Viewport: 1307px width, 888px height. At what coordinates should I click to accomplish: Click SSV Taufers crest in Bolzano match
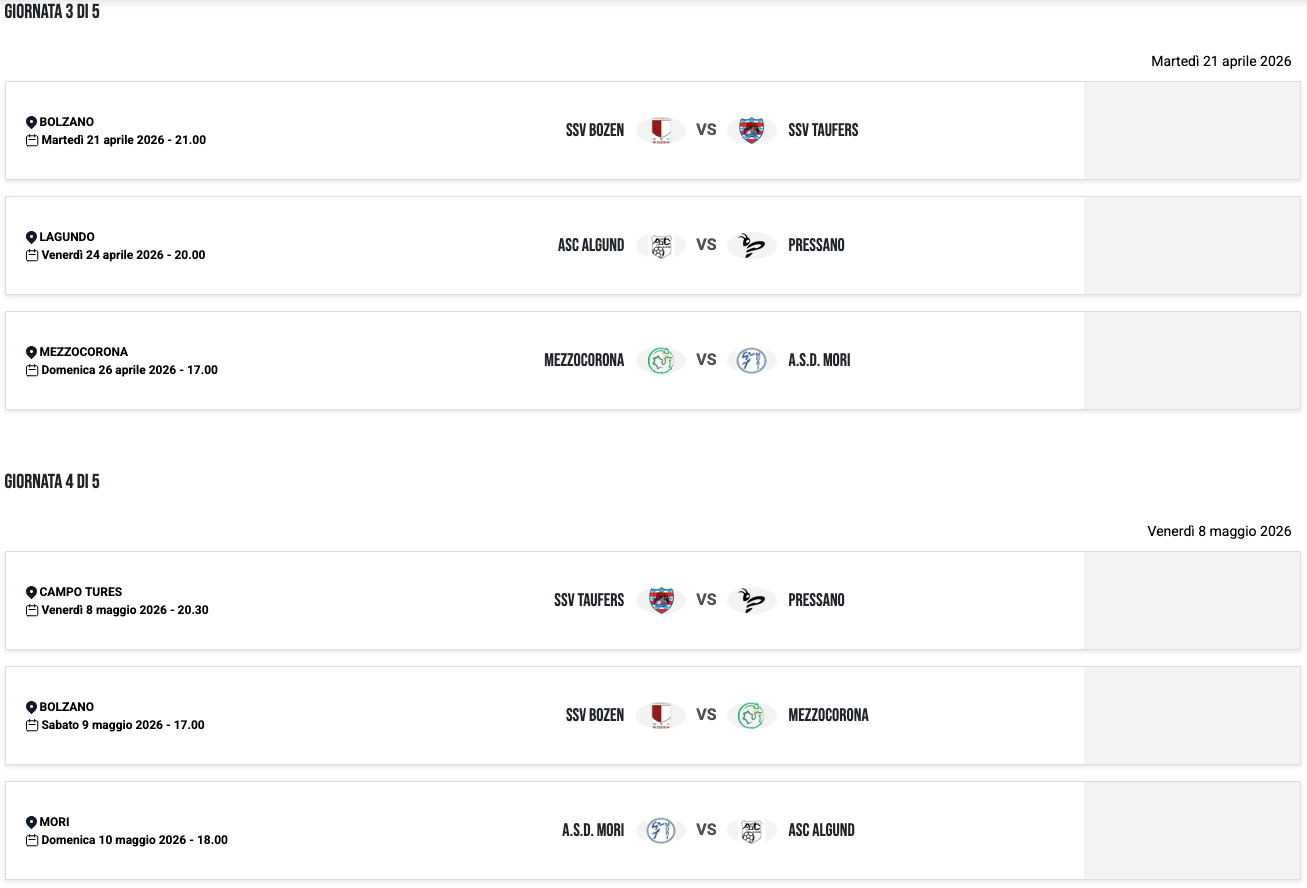pyautogui.click(x=751, y=130)
